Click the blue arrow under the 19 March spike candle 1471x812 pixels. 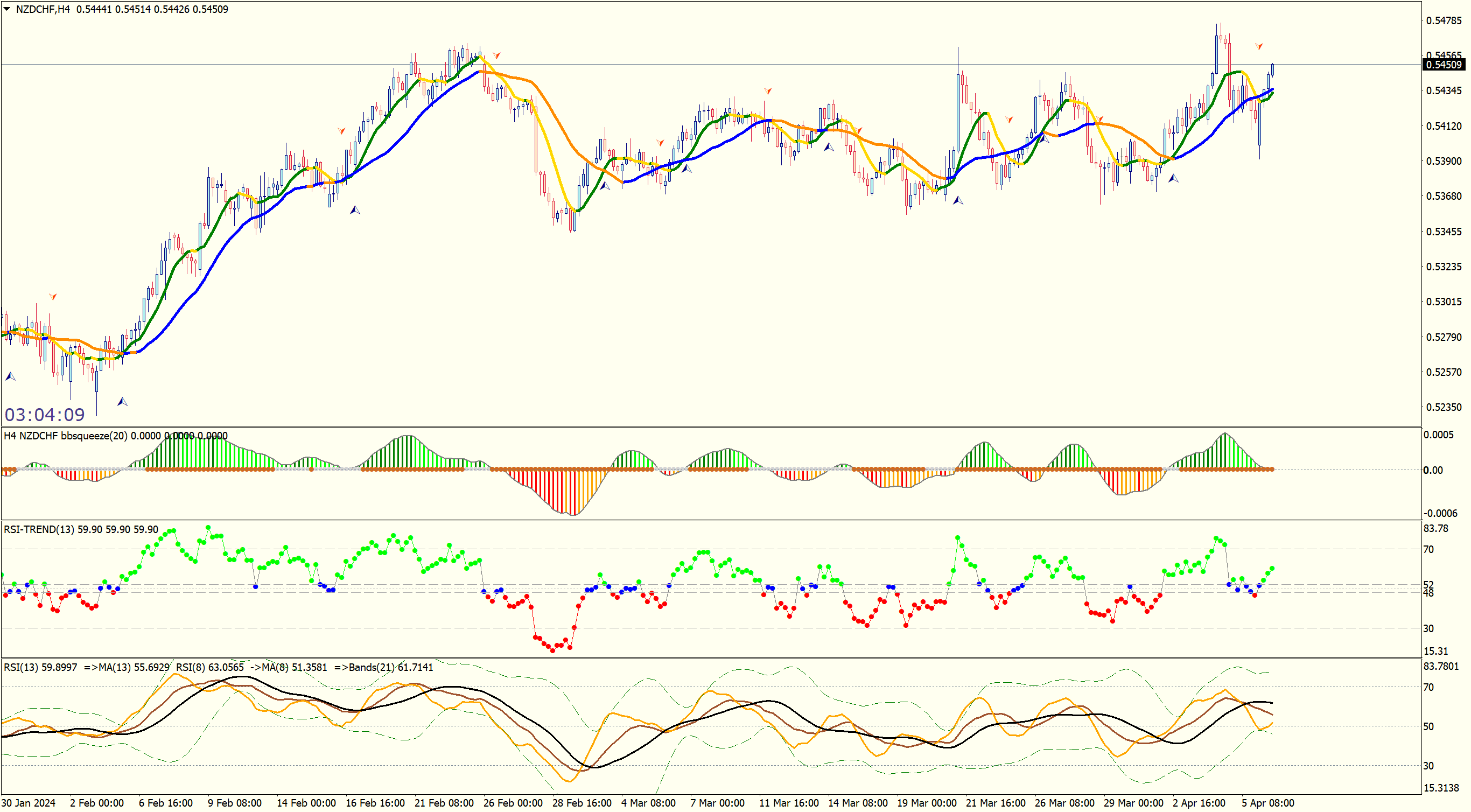click(x=958, y=200)
